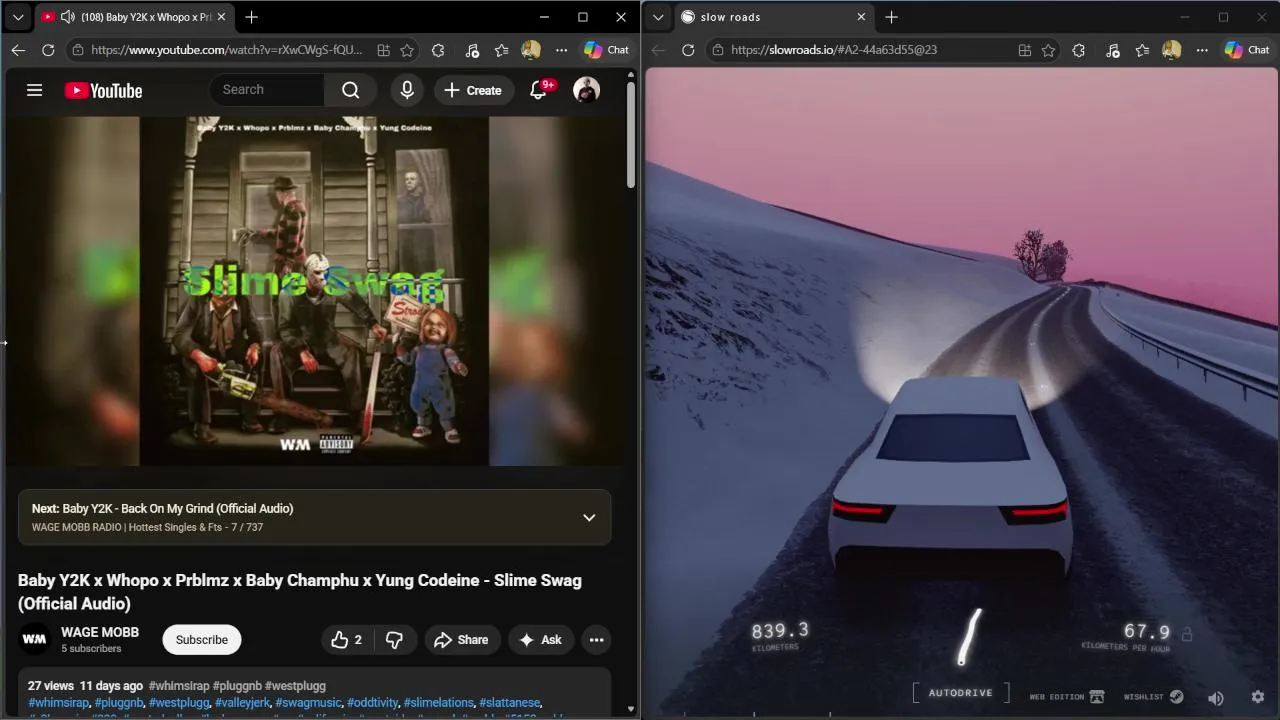
Task: Open WISHLIST Steam link in slow roads
Action: pos(1154,697)
